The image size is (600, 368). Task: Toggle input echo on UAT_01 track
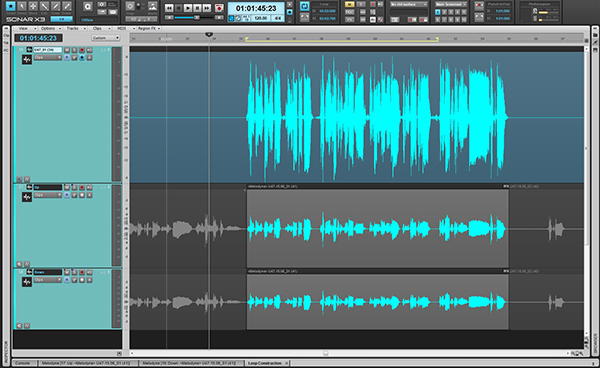point(90,50)
